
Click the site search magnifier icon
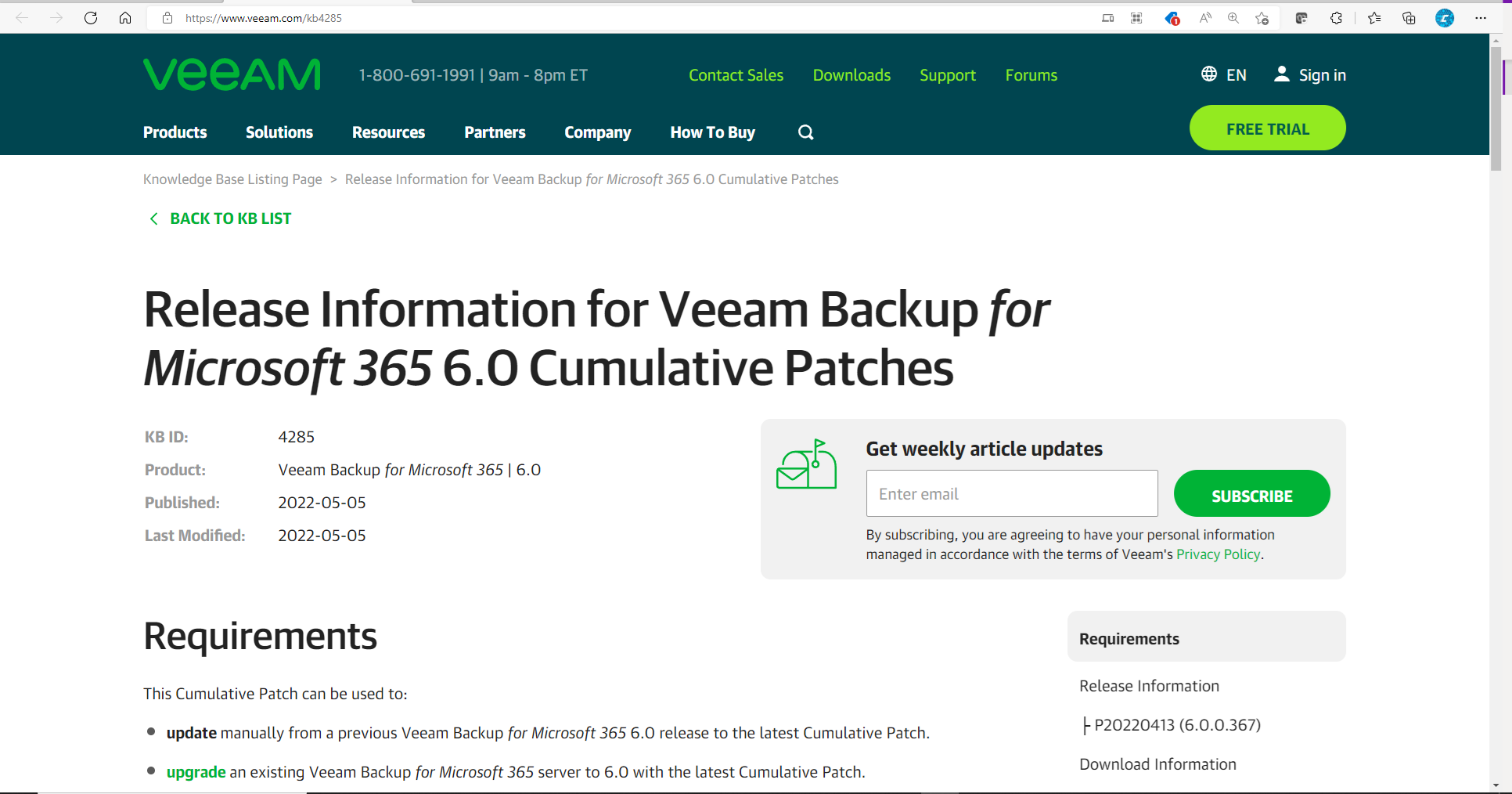(806, 132)
